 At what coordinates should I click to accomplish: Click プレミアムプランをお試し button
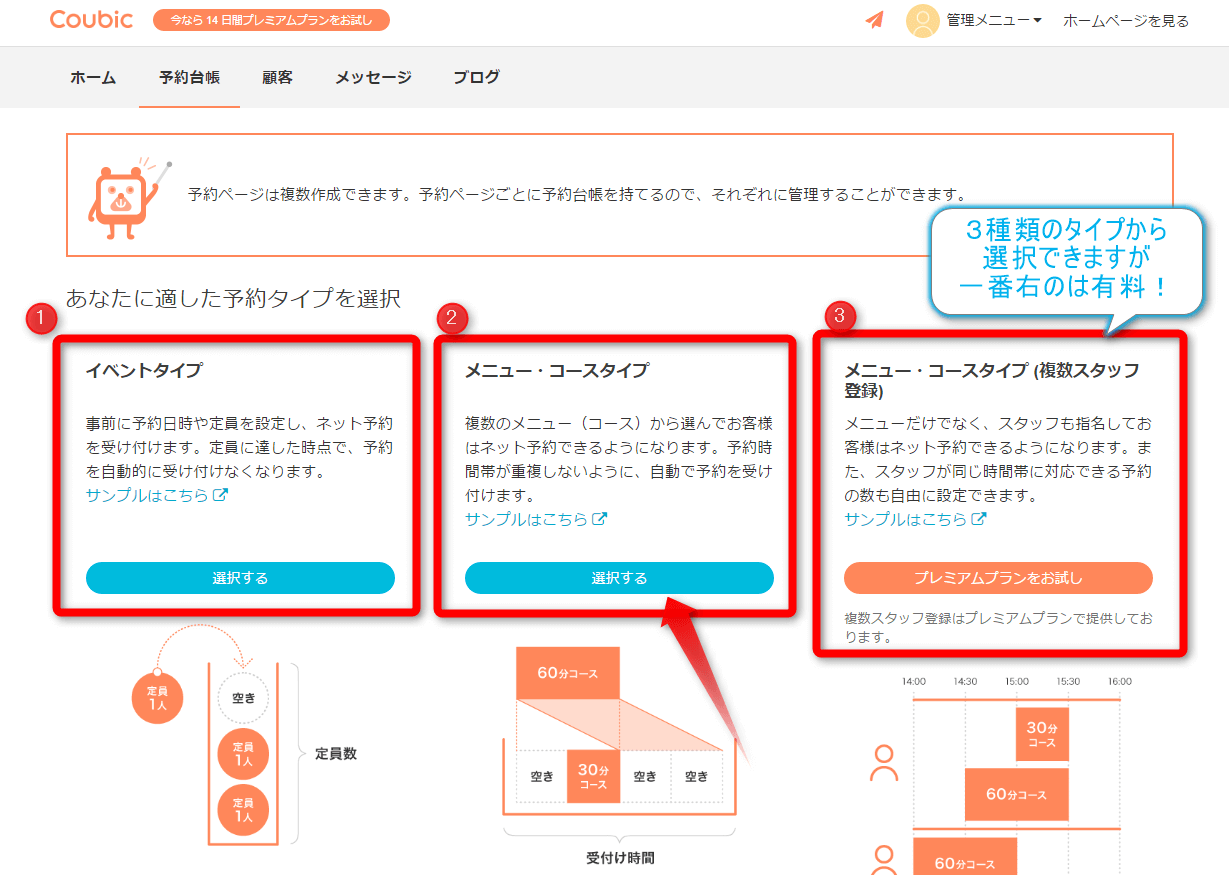point(998,578)
